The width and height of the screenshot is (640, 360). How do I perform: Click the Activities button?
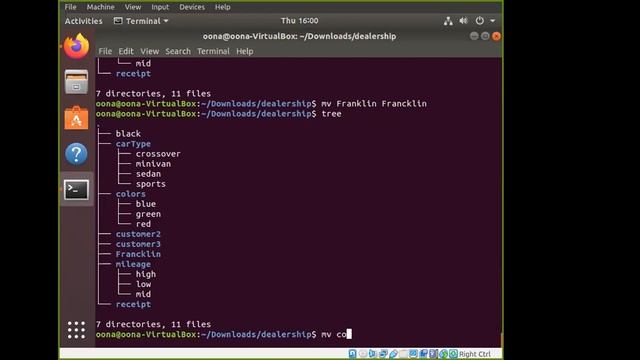click(x=84, y=21)
